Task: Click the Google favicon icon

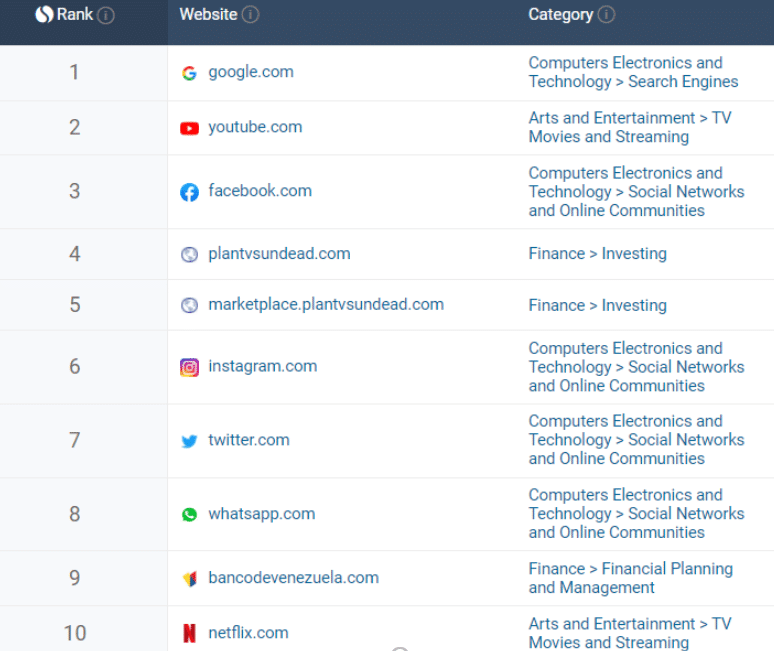Action: click(x=189, y=73)
